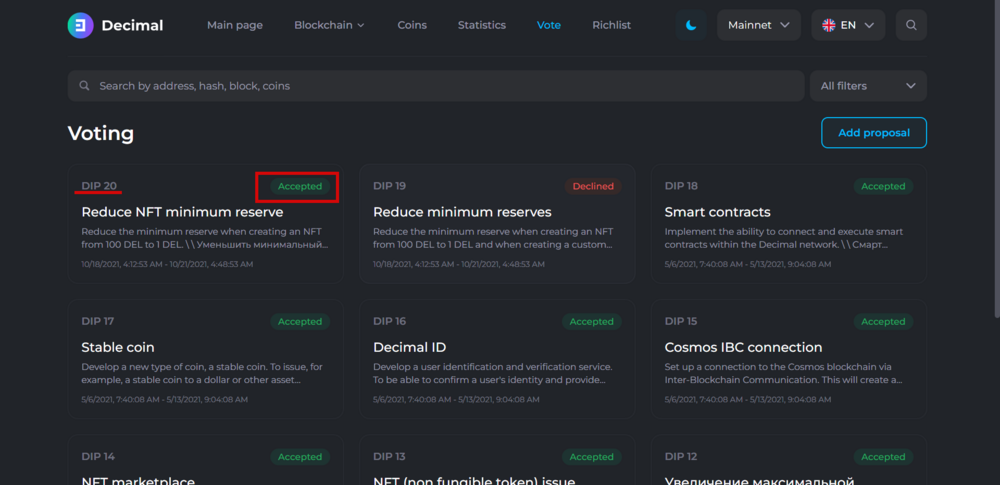Image resolution: width=1000 pixels, height=485 pixels.
Task: Click the Decimal brand name text
Action: click(132, 26)
